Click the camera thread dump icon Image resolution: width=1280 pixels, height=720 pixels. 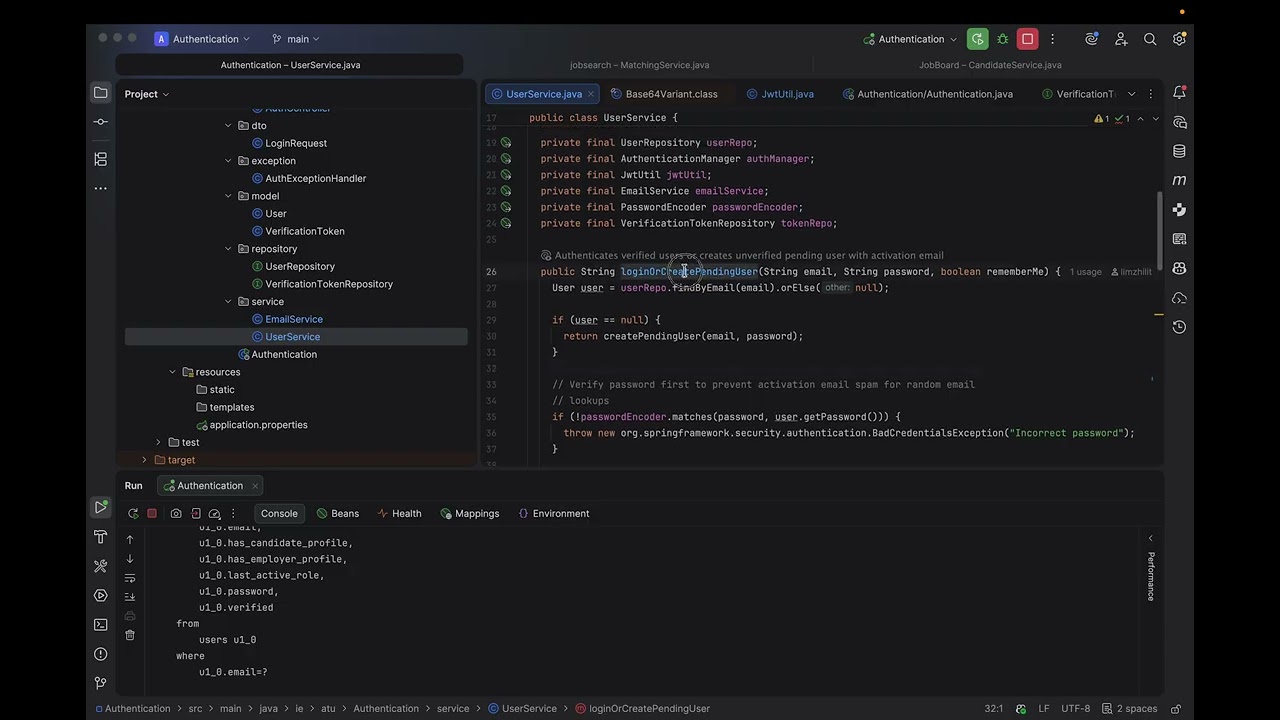point(176,514)
